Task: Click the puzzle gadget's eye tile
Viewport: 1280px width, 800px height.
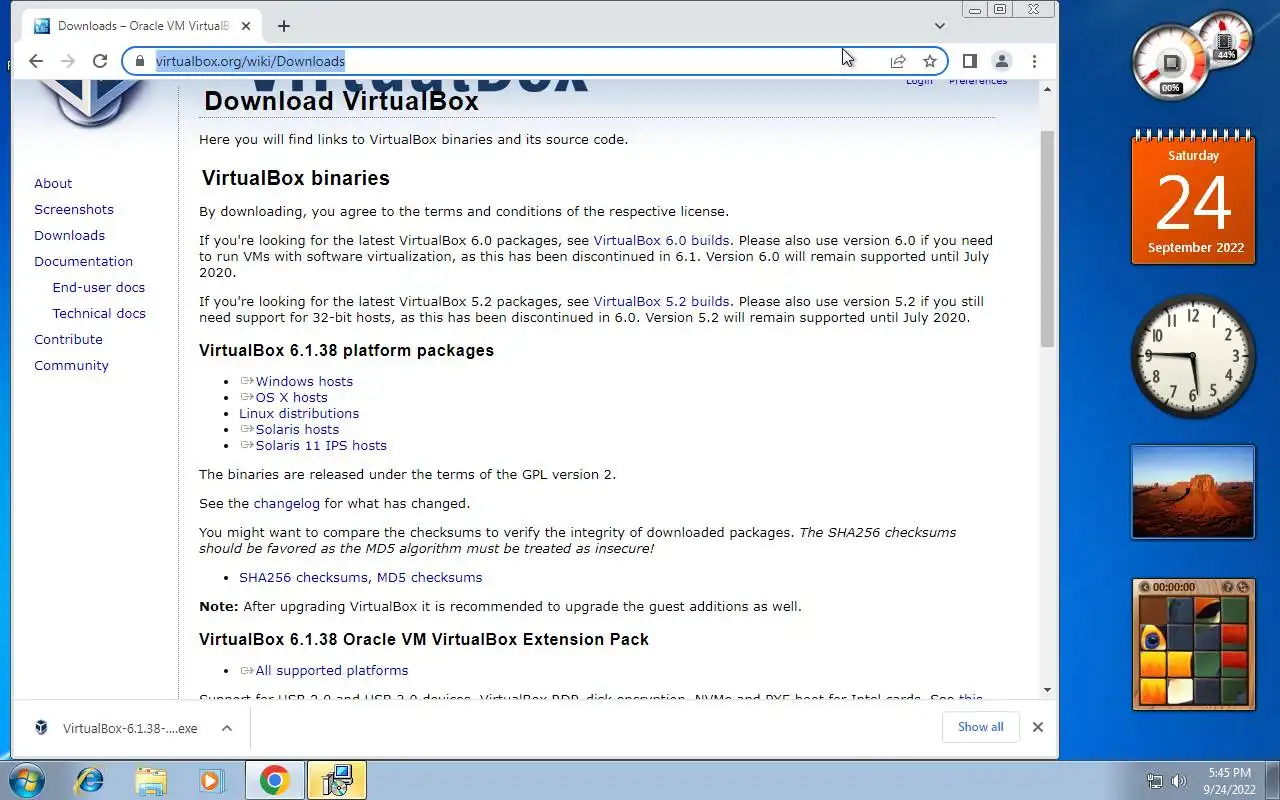Action: (x=1153, y=637)
